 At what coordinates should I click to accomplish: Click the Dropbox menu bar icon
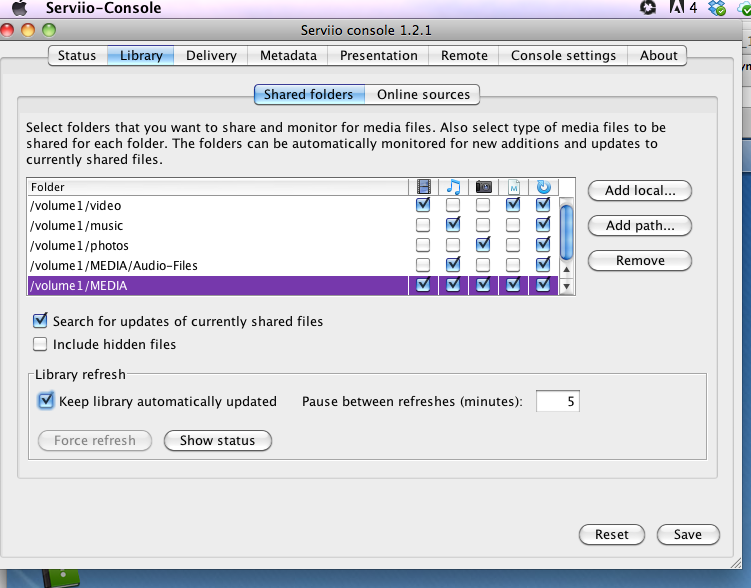[x=717, y=8]
